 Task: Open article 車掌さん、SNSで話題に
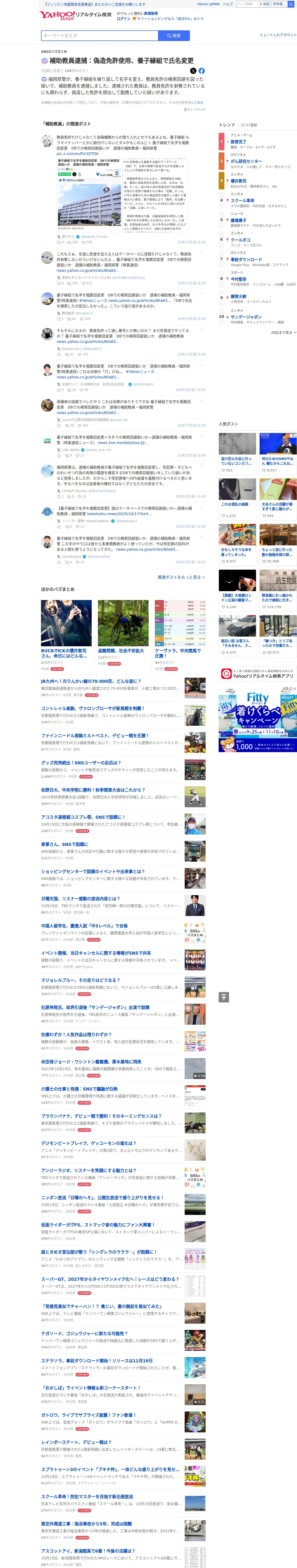click(x=65, y=844)
